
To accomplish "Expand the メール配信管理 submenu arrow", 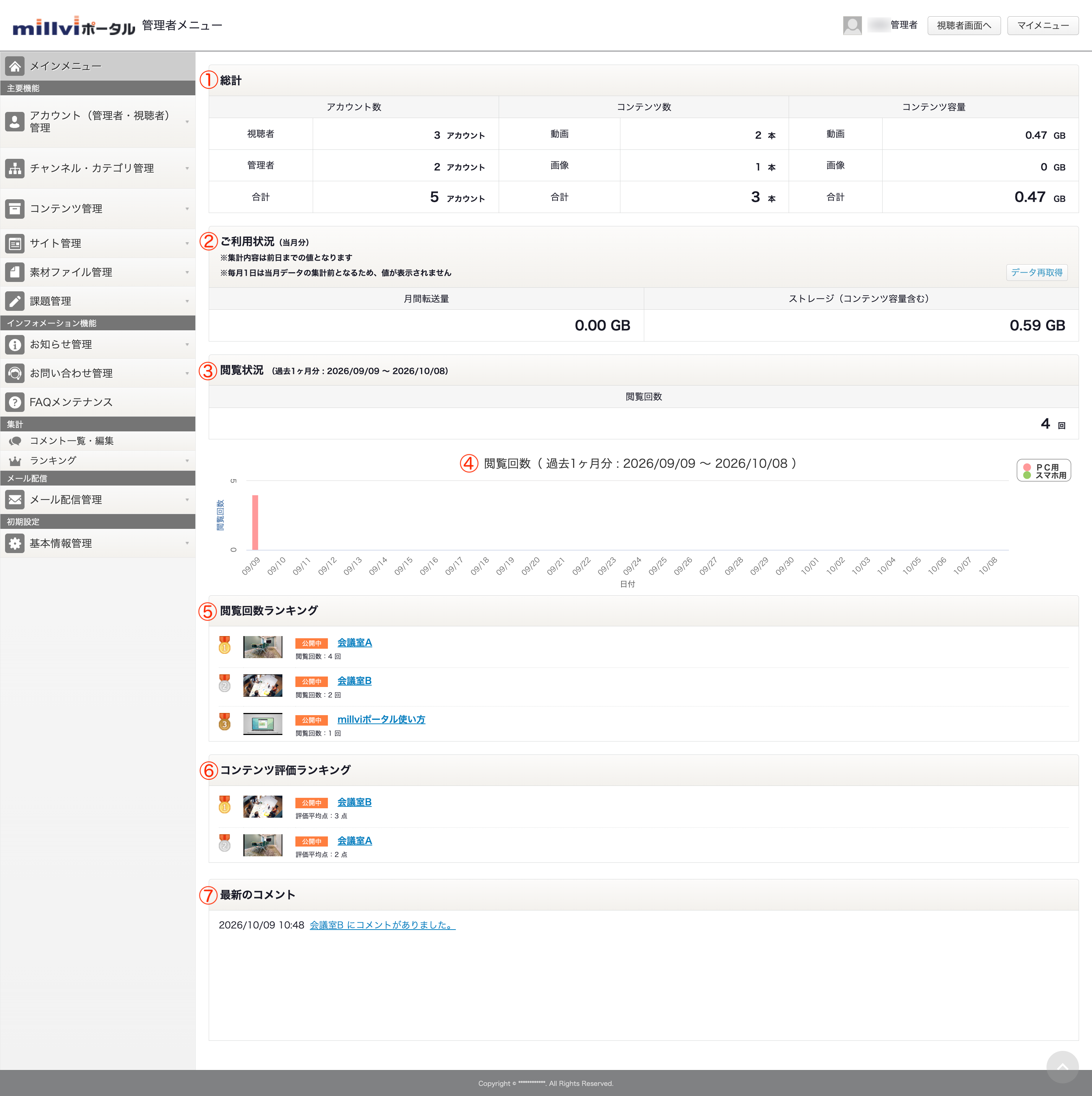I will pyautogui.click(x=187, y=500).
